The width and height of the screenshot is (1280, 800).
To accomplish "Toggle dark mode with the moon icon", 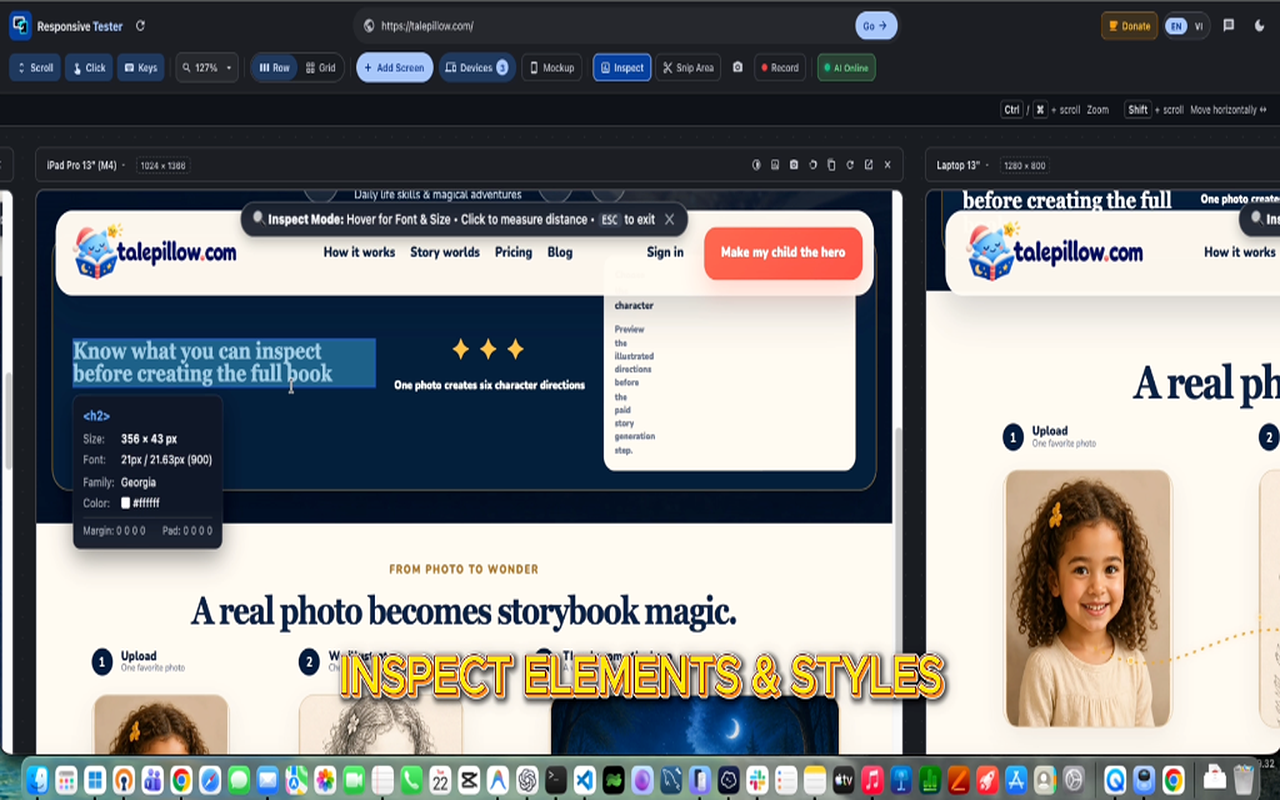I will click(x=1259, y=26).
